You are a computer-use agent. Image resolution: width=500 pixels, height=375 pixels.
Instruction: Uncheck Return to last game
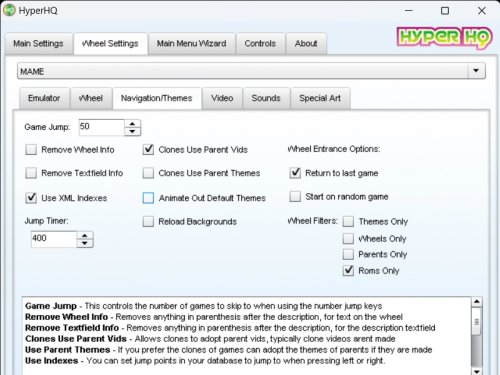click(x=295, y=173)
